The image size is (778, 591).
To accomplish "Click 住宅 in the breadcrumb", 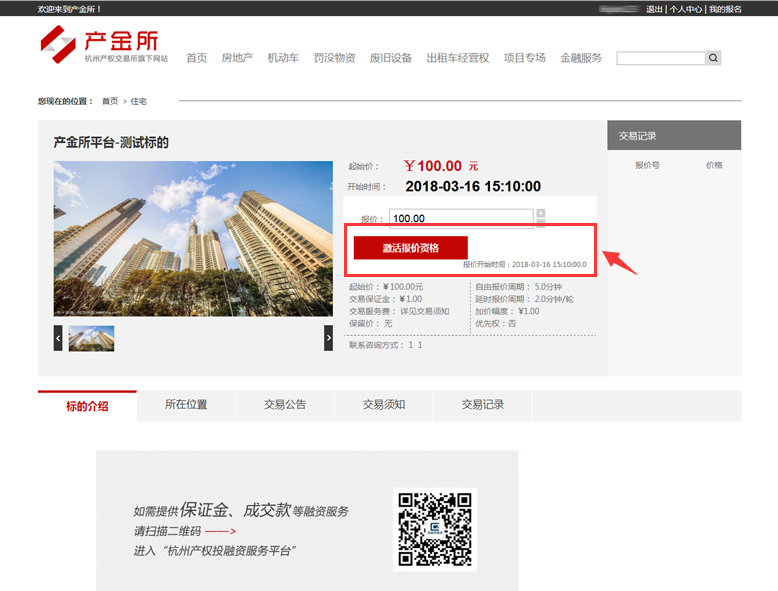I will pyautogui.click(x=138, y=101).
